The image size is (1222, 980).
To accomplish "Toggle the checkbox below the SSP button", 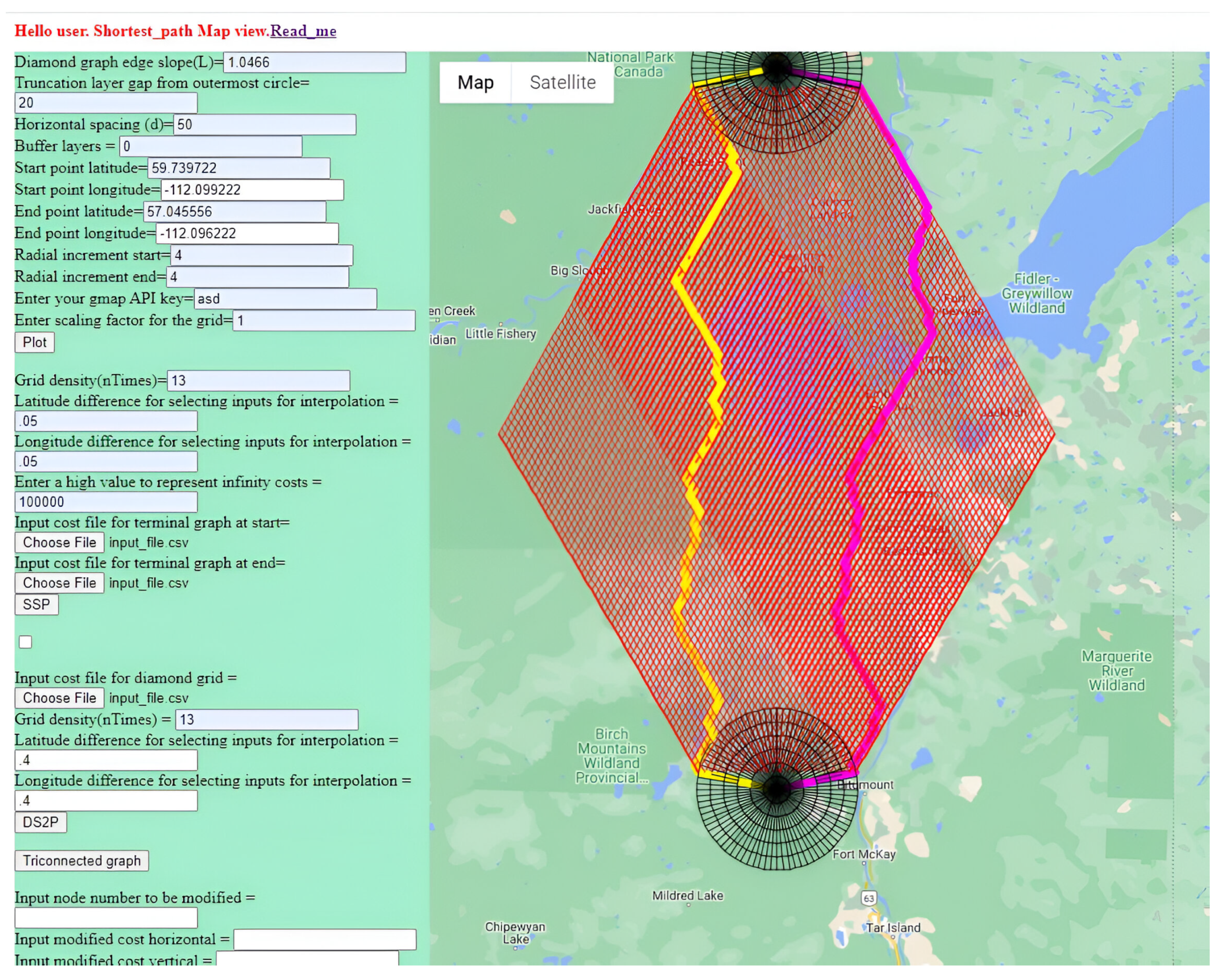I will 25,642.
